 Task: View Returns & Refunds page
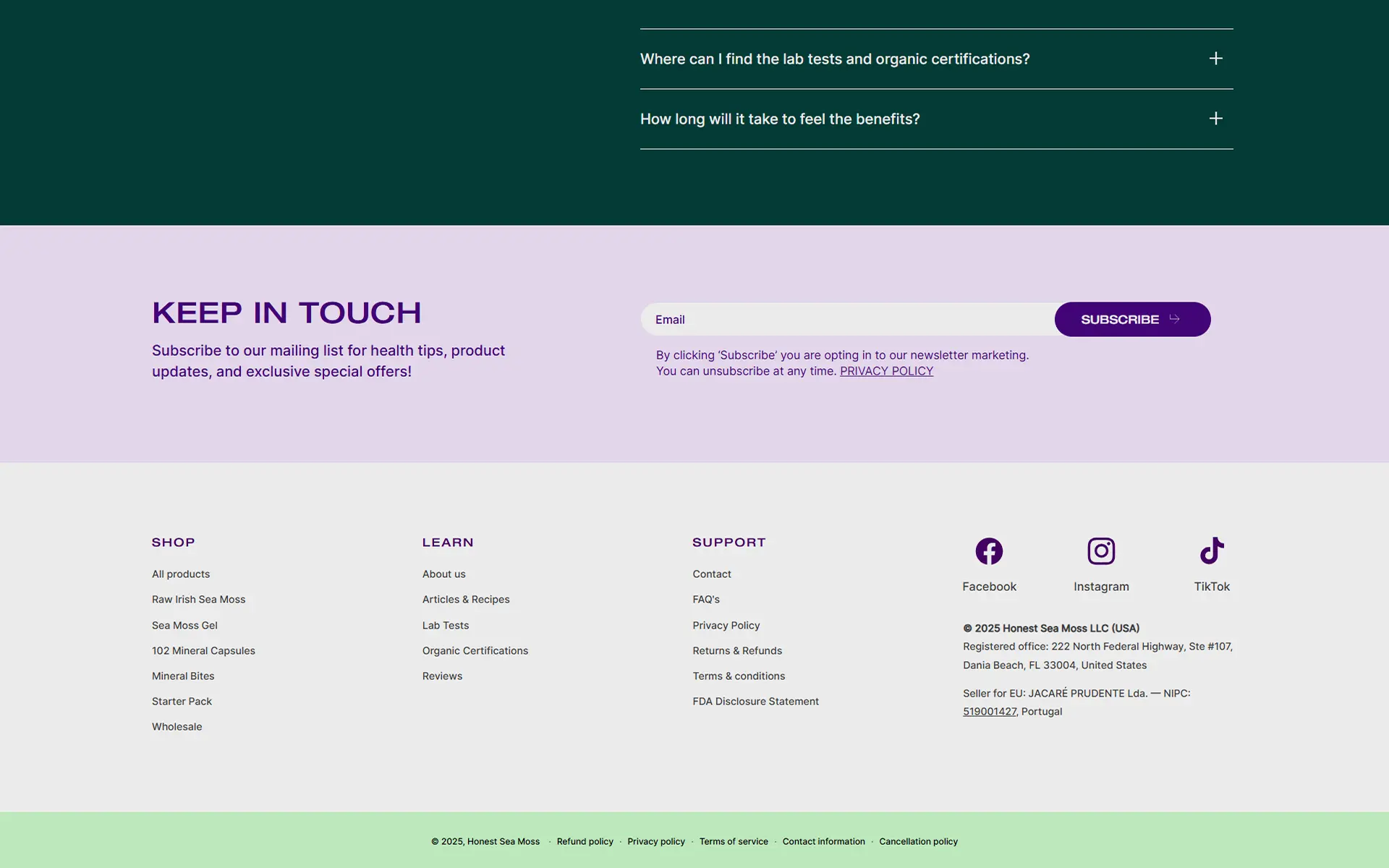click(737, 650)
